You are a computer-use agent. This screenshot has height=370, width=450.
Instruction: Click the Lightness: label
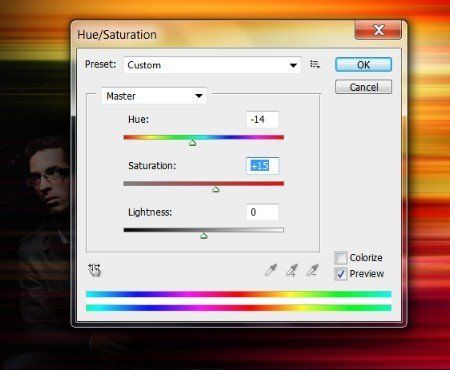[x=150, y=212]
